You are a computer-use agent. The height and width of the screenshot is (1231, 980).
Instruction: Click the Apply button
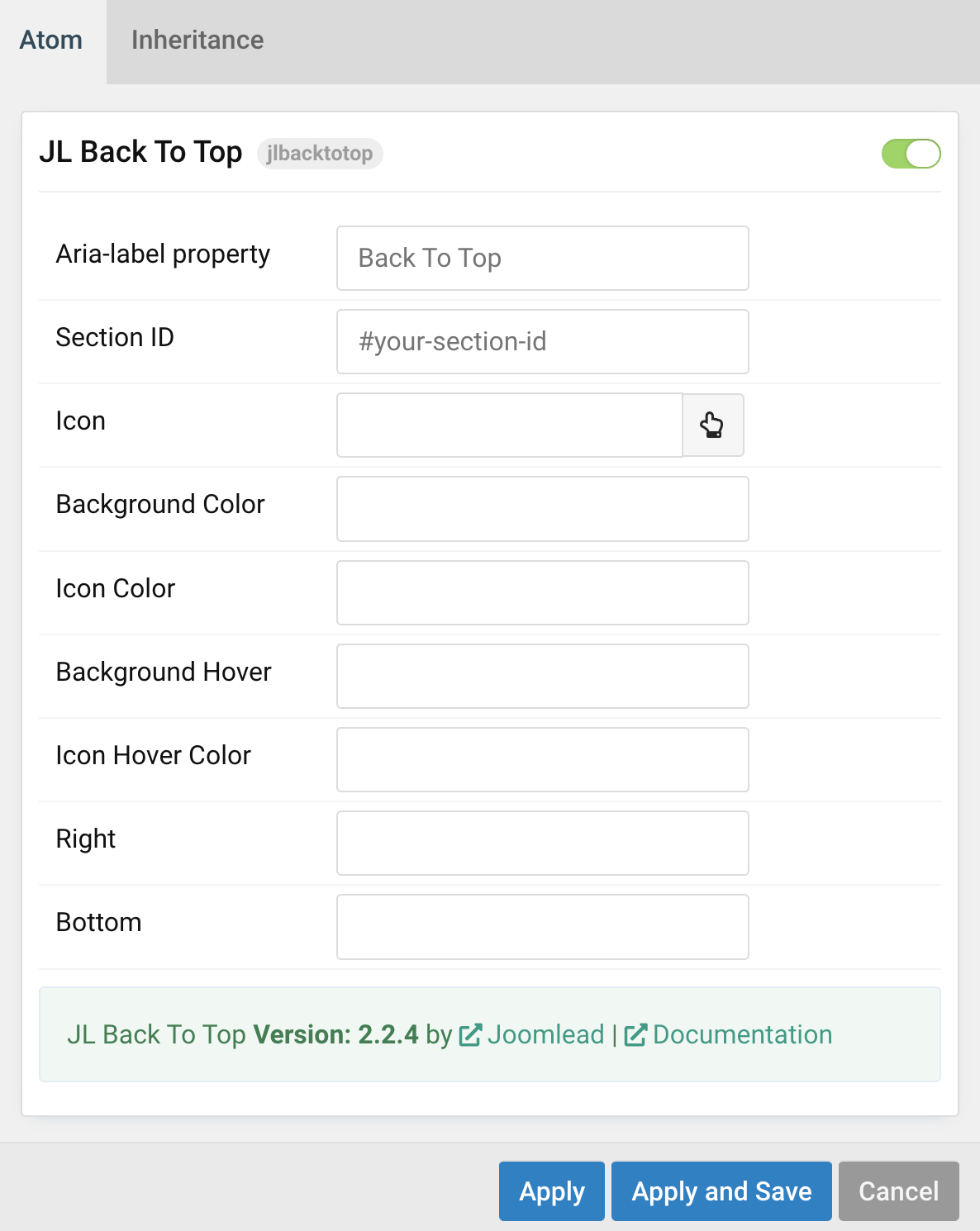pyautogui.click(x=551, y=1191)
